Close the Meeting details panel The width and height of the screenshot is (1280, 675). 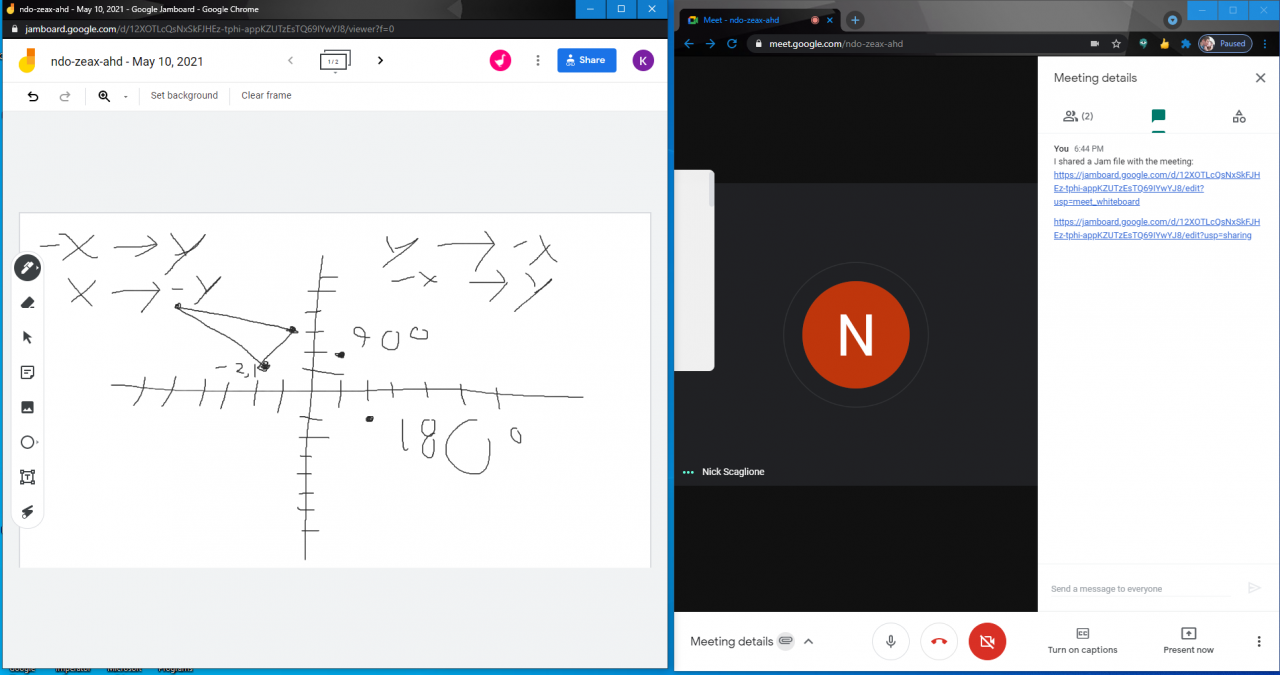(1260, 78)
